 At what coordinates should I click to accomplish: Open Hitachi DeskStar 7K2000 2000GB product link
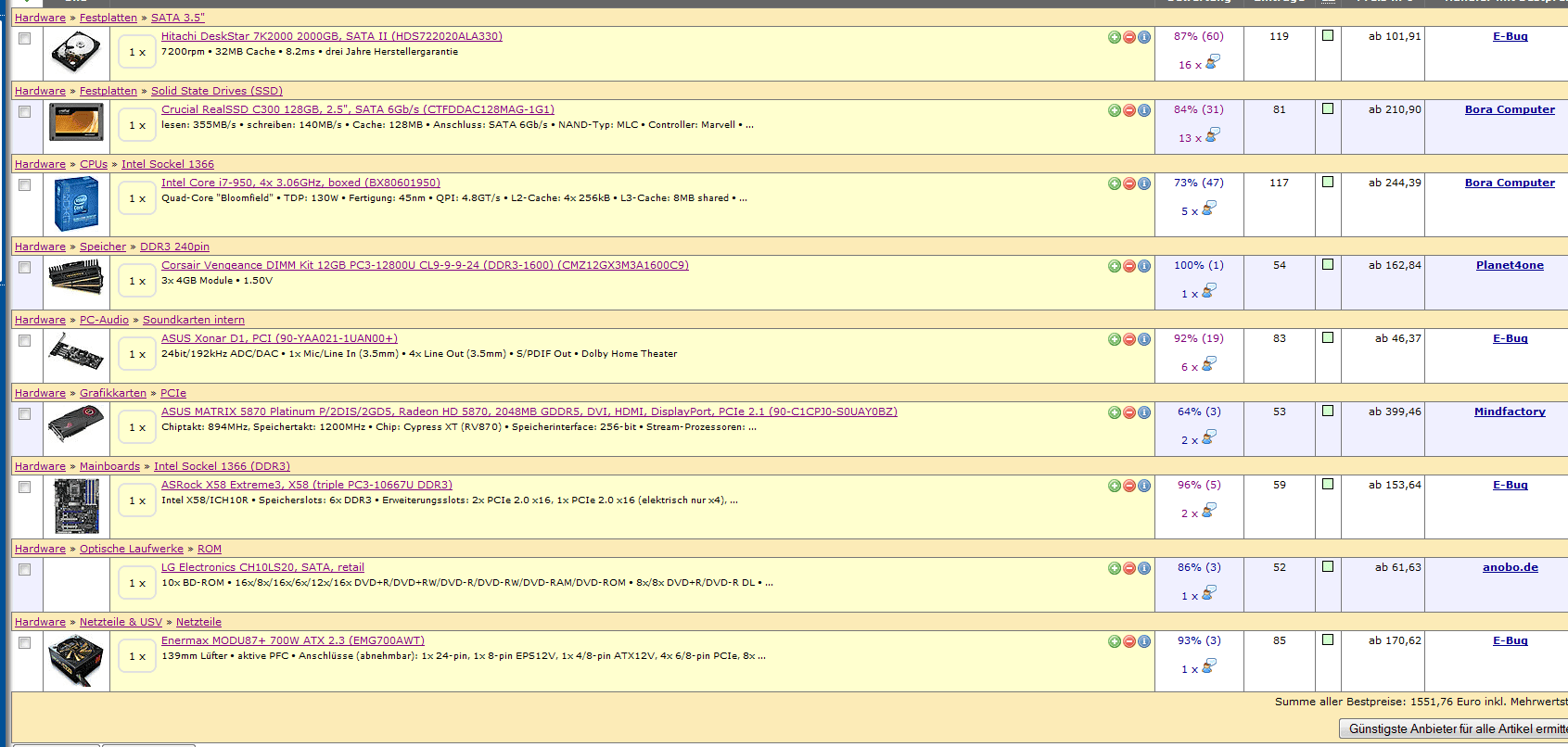[x=332, y=36]
